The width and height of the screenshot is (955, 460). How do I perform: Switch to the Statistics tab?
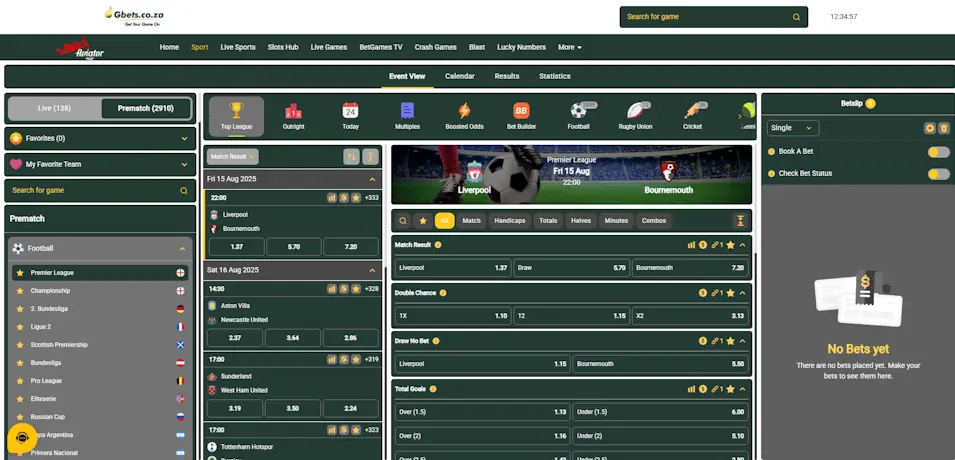(554, 76)
